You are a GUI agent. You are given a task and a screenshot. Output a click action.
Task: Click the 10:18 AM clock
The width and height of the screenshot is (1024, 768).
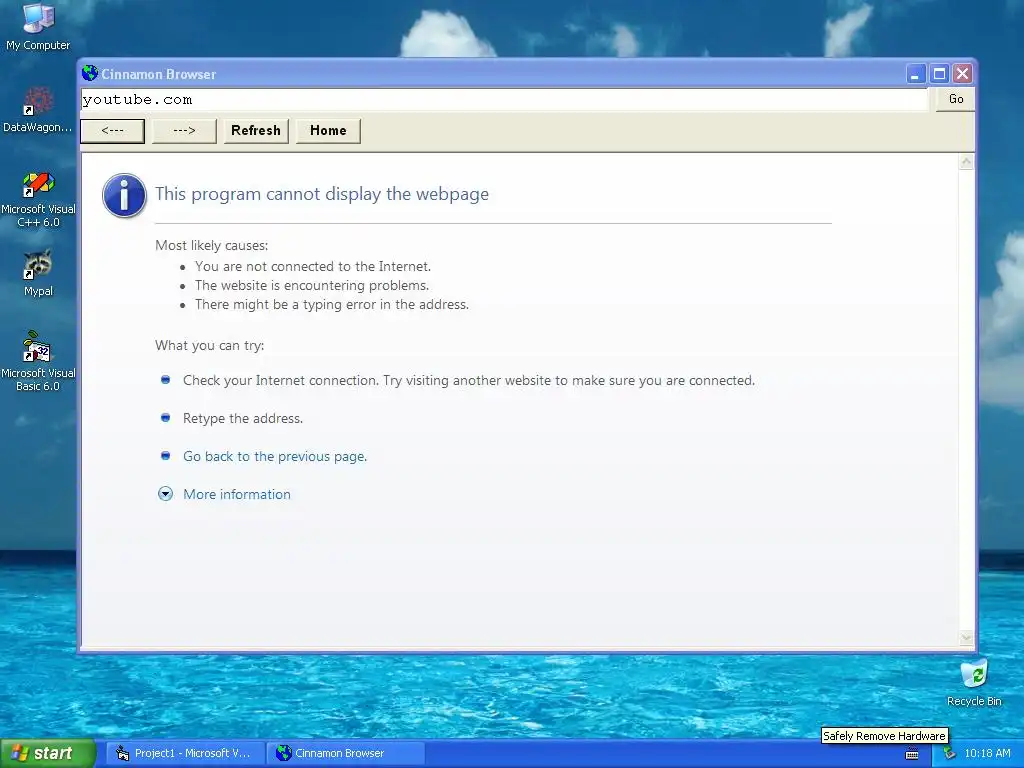[x=987, y=754]
